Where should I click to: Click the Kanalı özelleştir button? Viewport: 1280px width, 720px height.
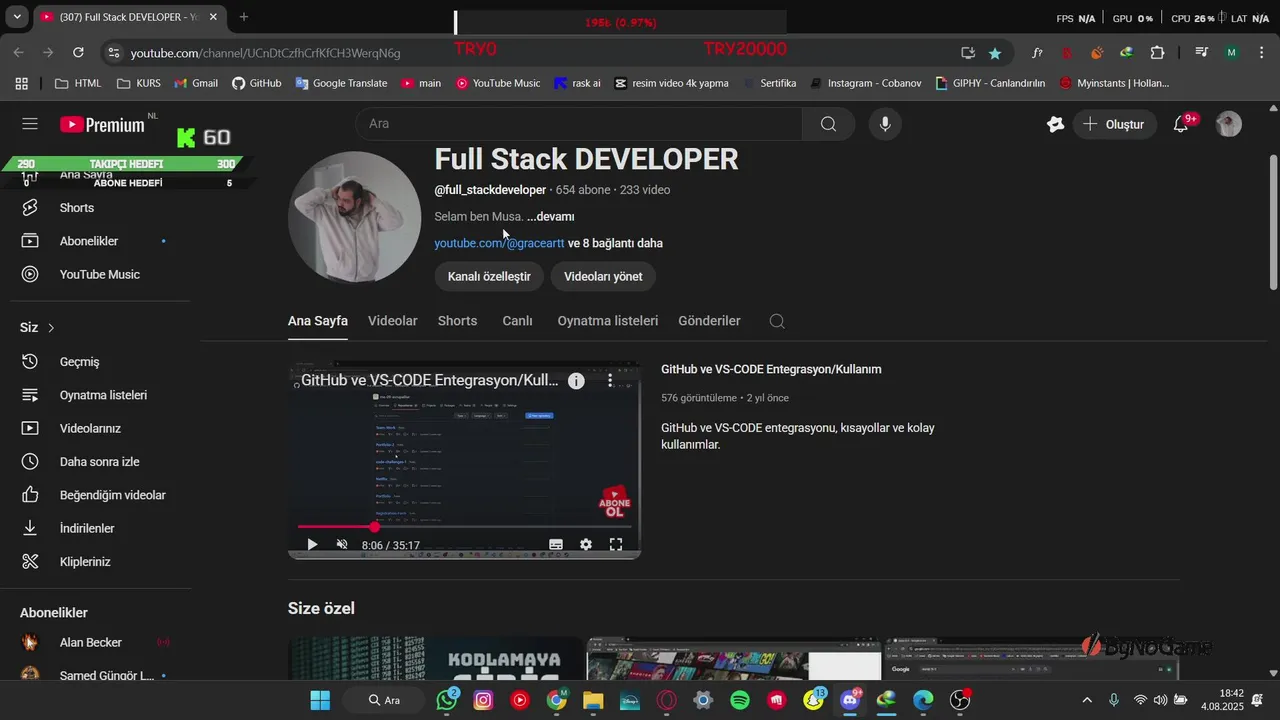(x=489, y=276)
